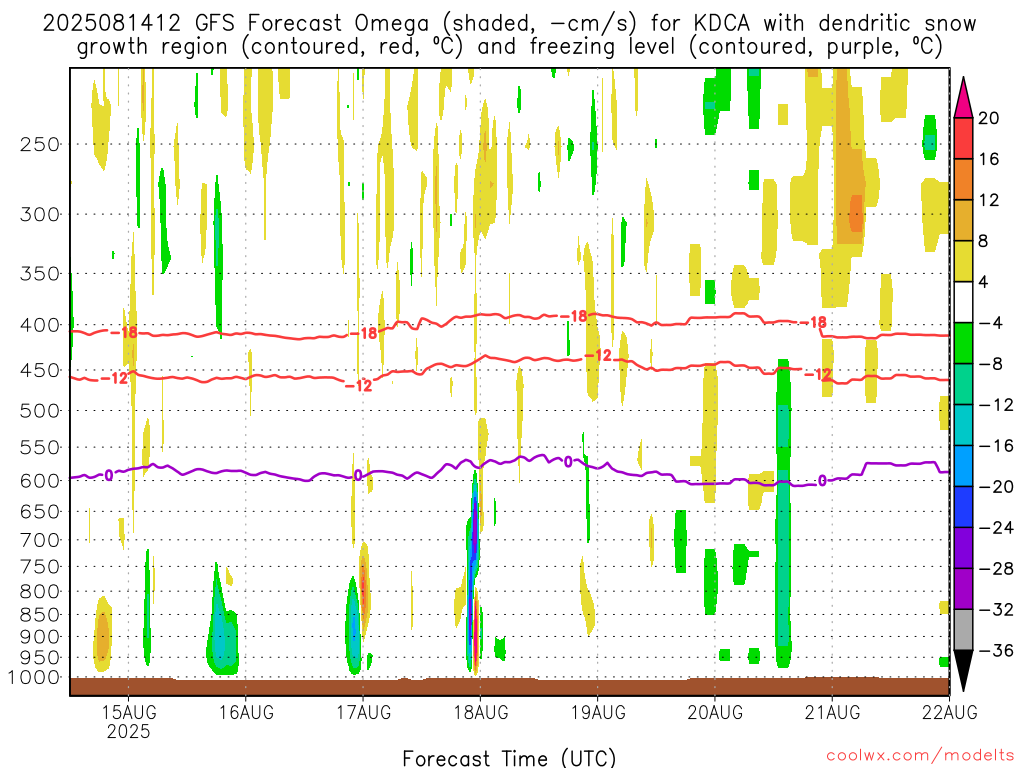
Task: Click the 450 pressure level label
Action: coord(40,370)
